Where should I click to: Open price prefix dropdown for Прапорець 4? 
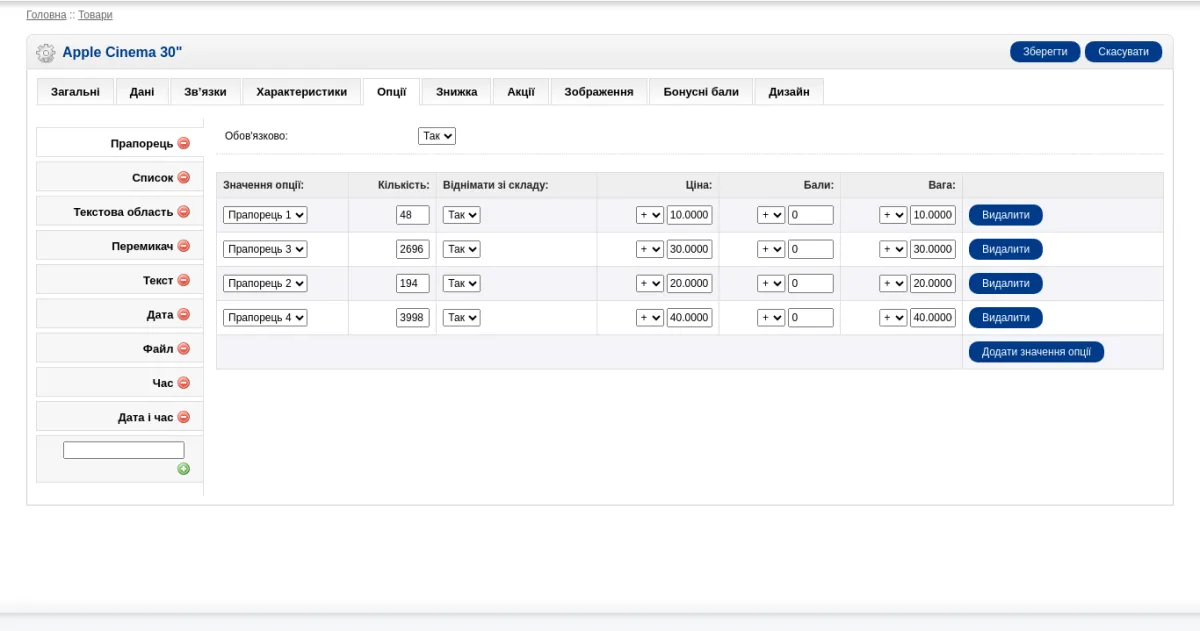click(x=650, y=317)
